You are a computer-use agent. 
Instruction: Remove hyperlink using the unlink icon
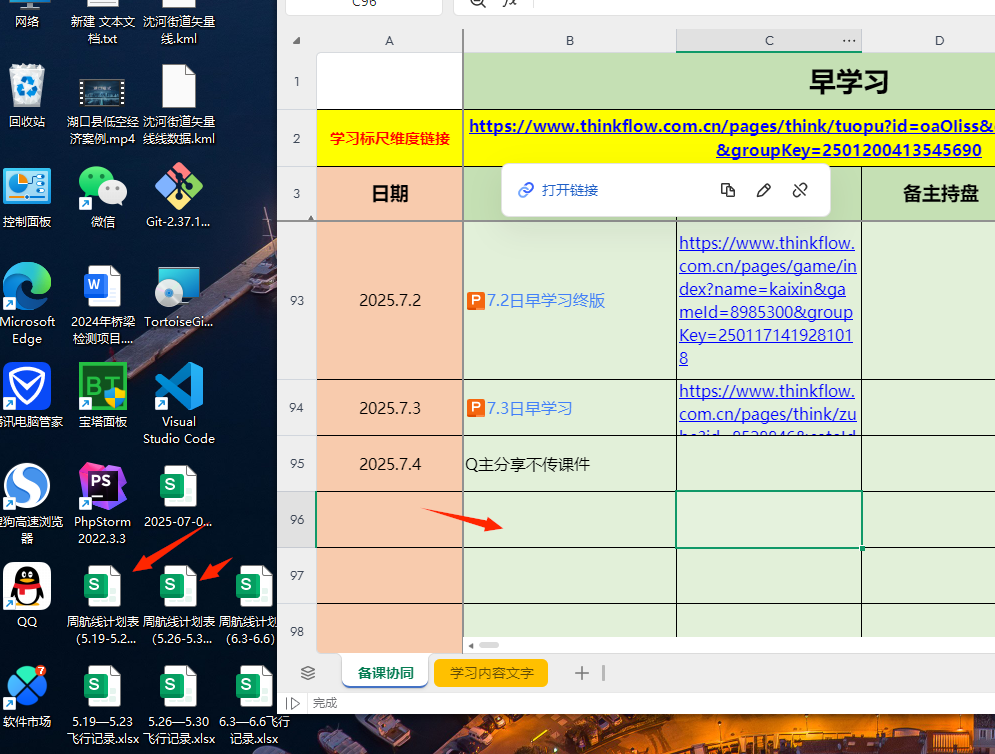(800, 190)
